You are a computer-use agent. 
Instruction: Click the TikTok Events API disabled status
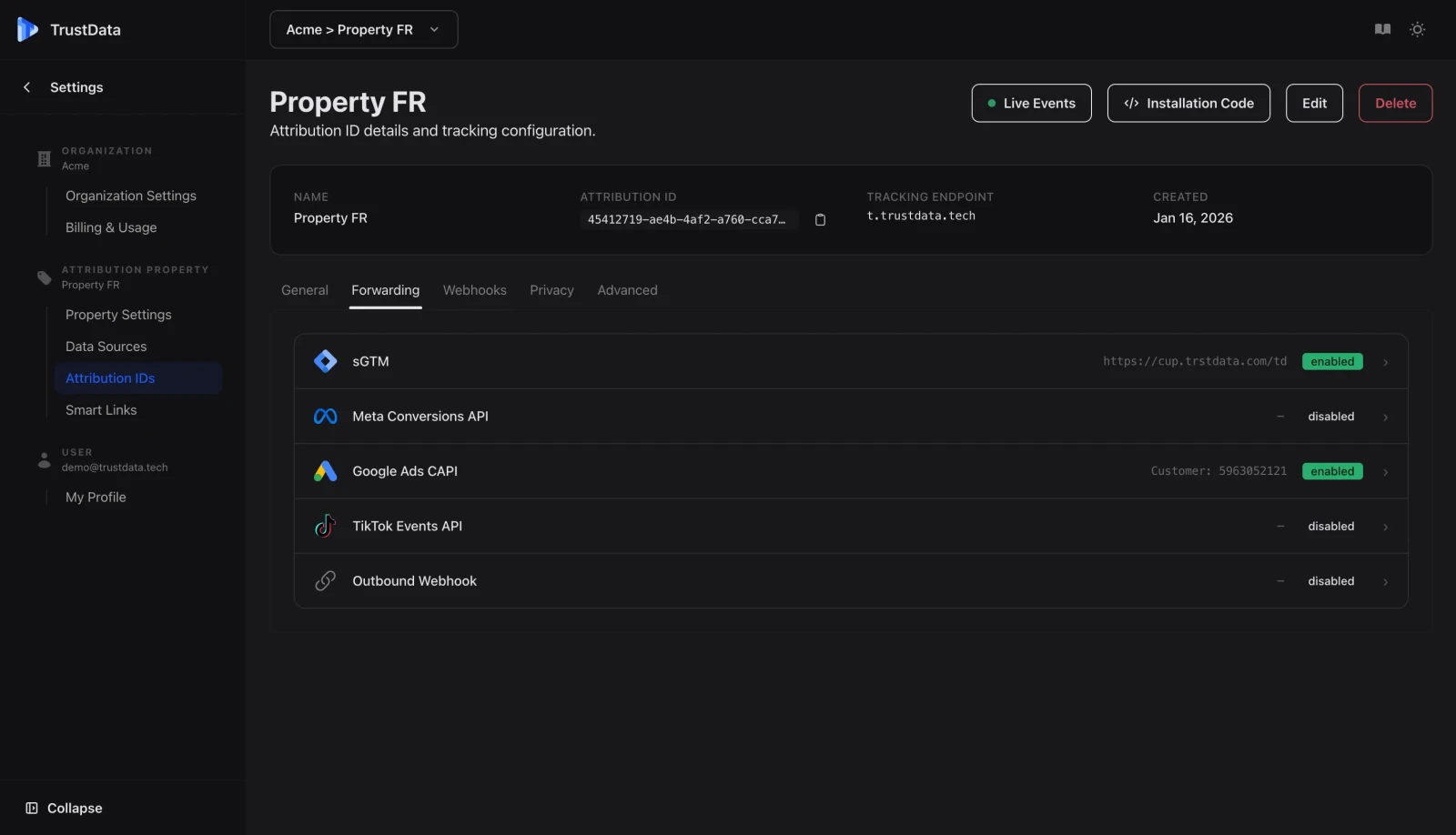point(1330,527)
